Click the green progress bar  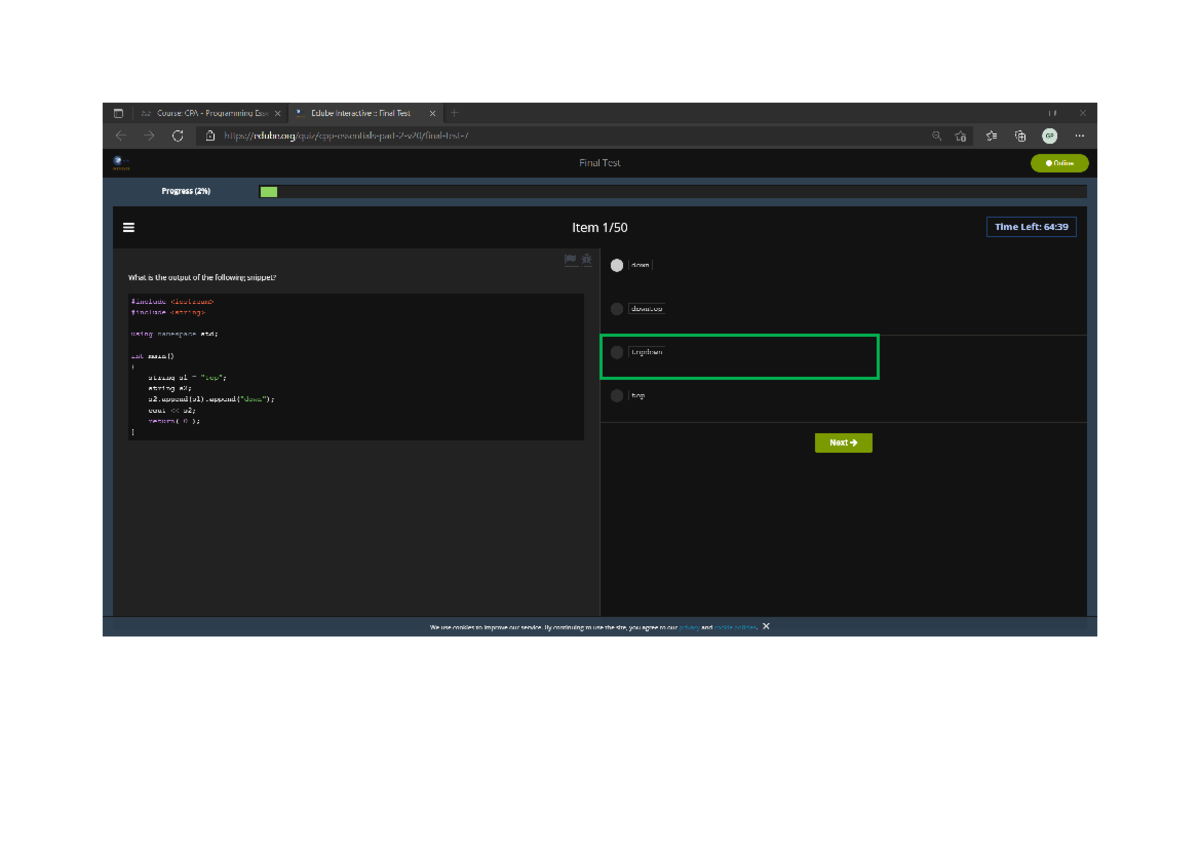point(269,191)
